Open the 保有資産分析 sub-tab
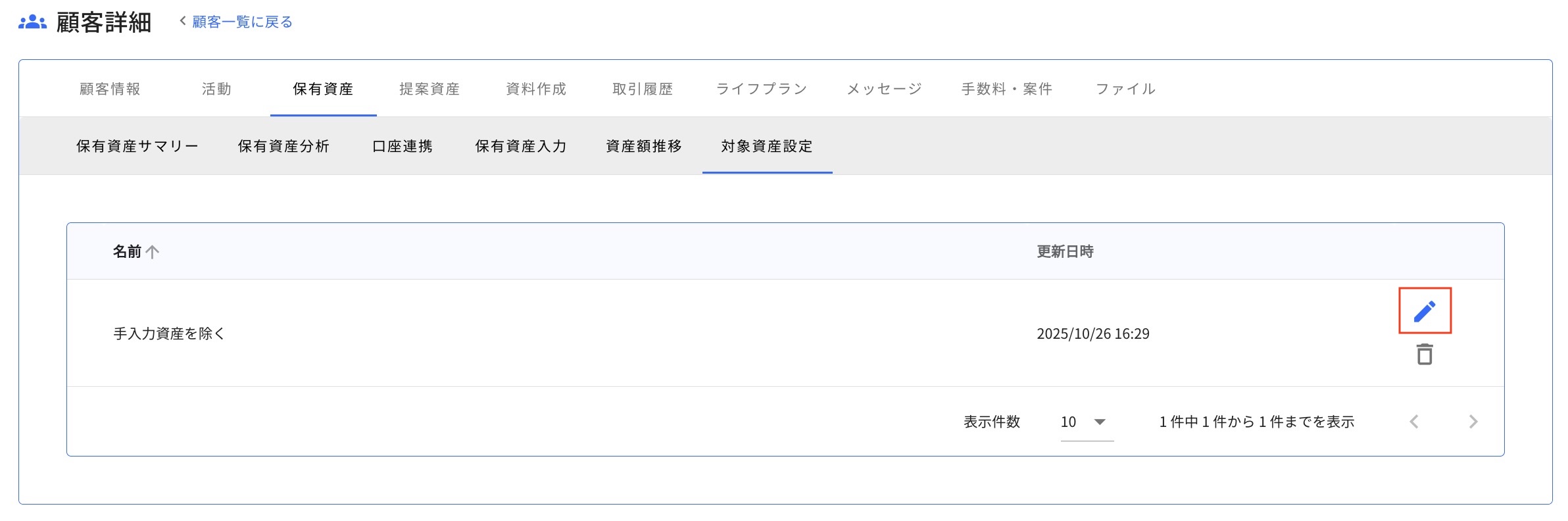The width and height of the screenshot is (1568, 521). (x=283, y=146)
